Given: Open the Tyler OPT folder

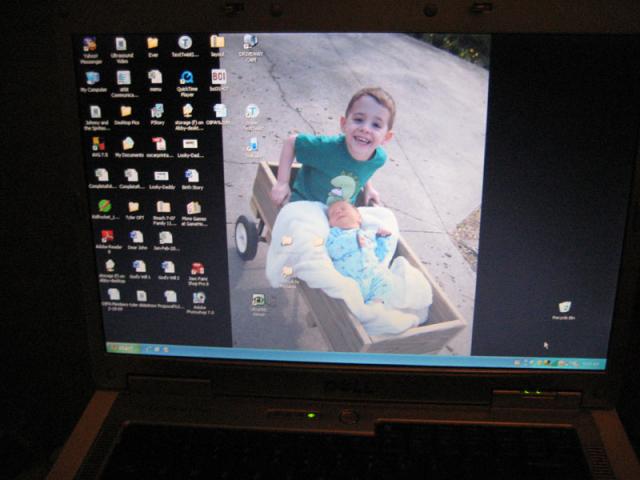Looking at the screenshot, I should tap(134, 211).
